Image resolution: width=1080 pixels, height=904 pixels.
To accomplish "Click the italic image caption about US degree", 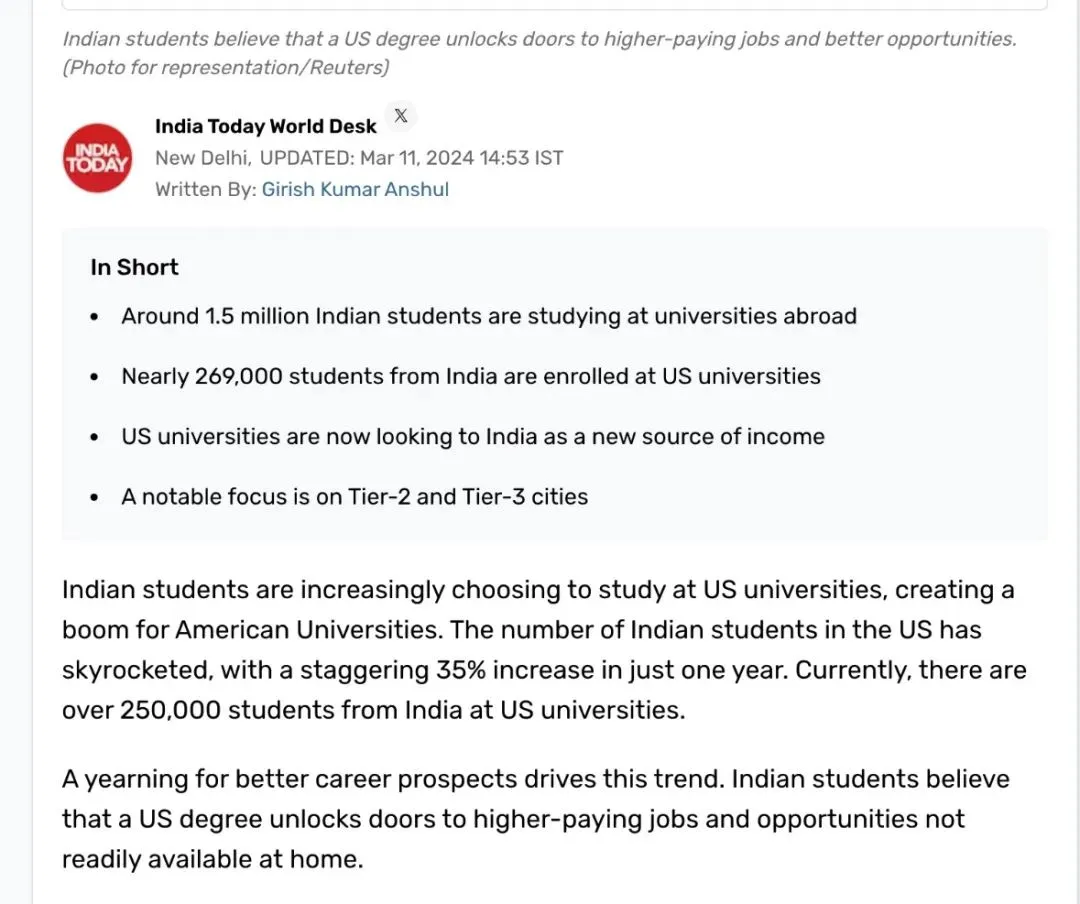I will pyautogui.click(x=539, y=39).
